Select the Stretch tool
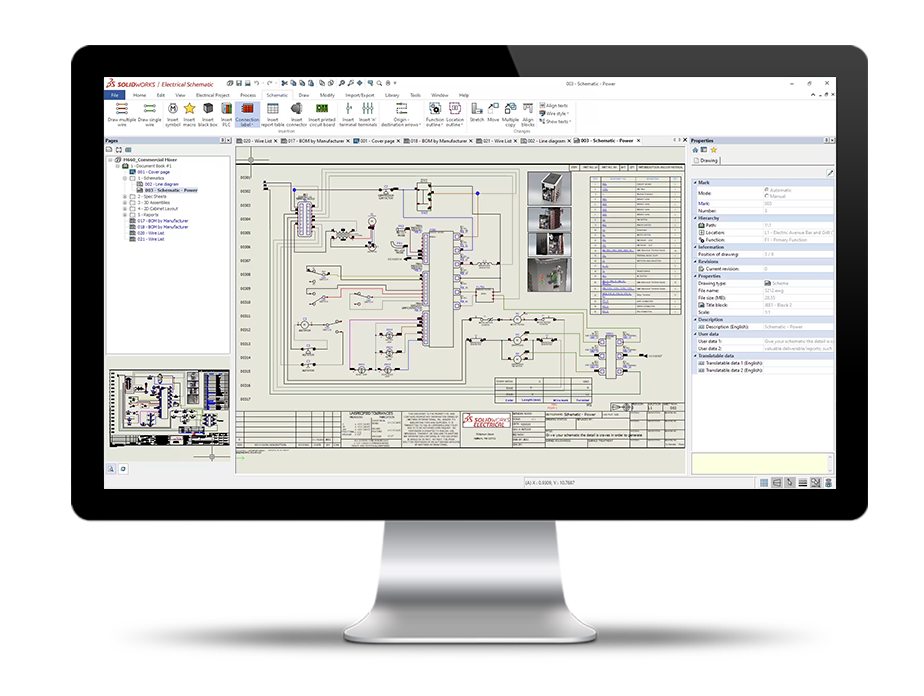This screenshot has width=924, height=696. pyautogui.click(x=477, y=112)
